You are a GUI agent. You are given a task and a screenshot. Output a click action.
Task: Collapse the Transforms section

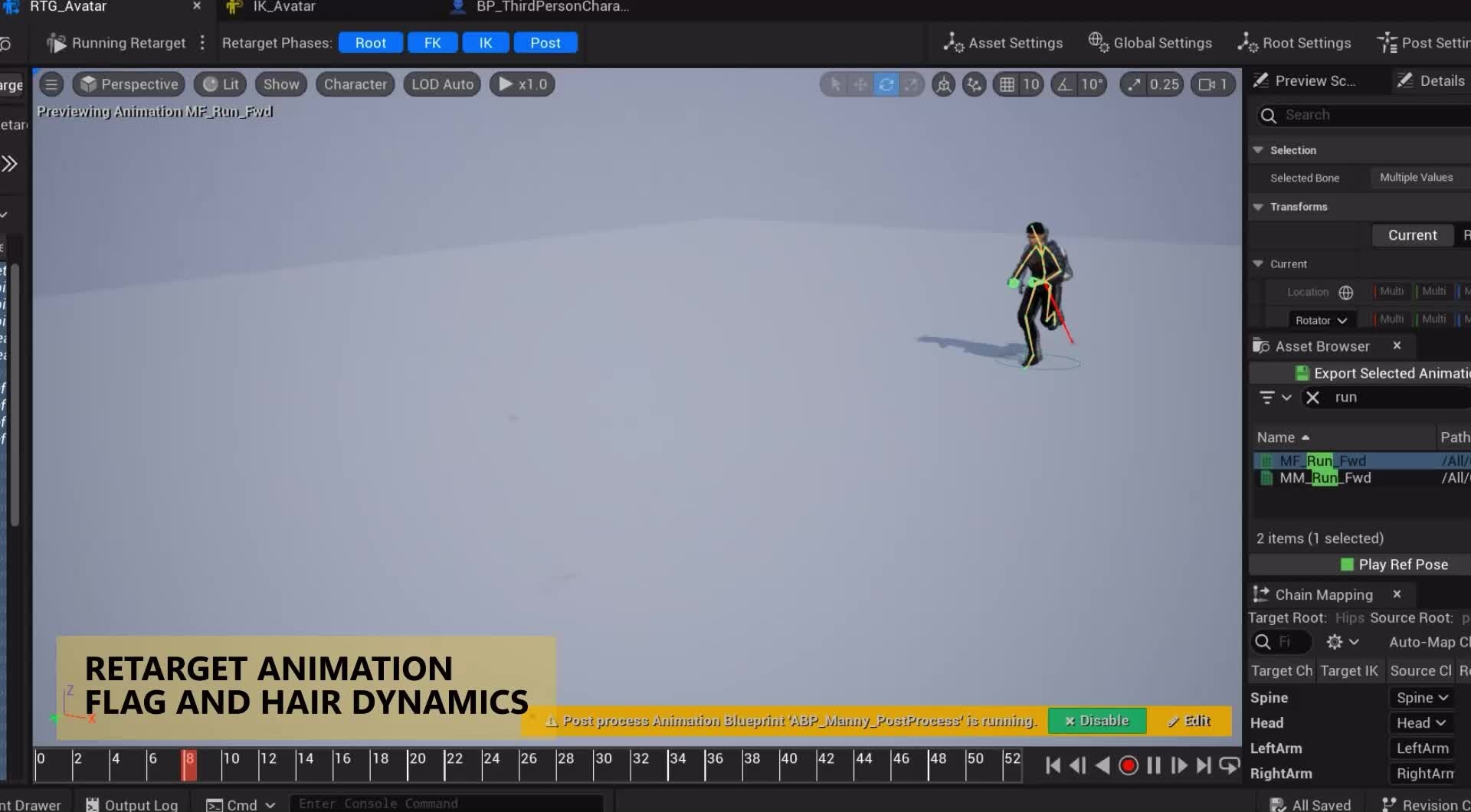tap(1258, 207)
